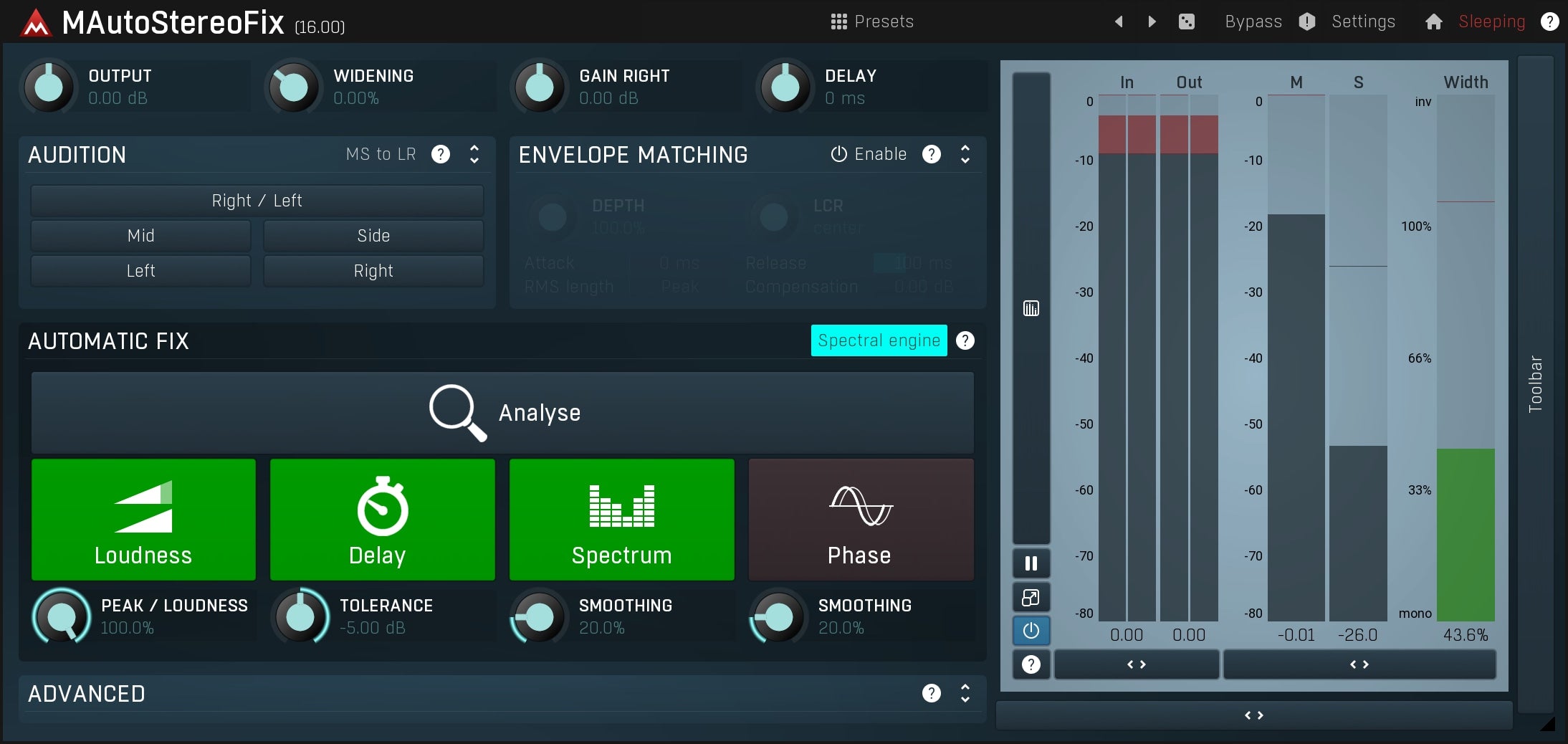Click the Analyse button

point(502,412)
